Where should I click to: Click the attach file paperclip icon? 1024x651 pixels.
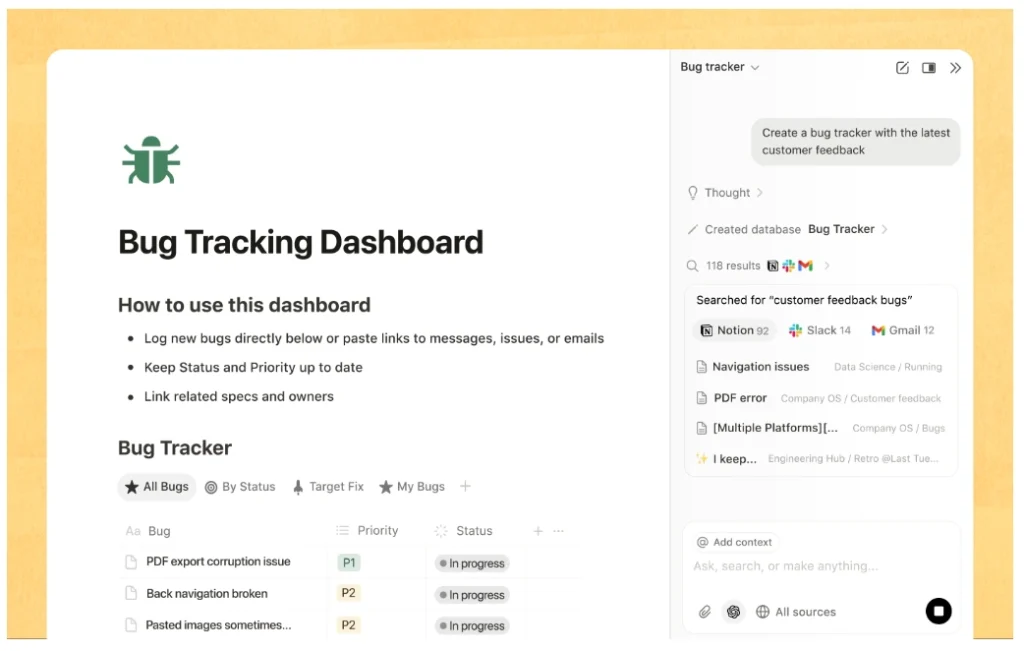(x=705, y=612)
